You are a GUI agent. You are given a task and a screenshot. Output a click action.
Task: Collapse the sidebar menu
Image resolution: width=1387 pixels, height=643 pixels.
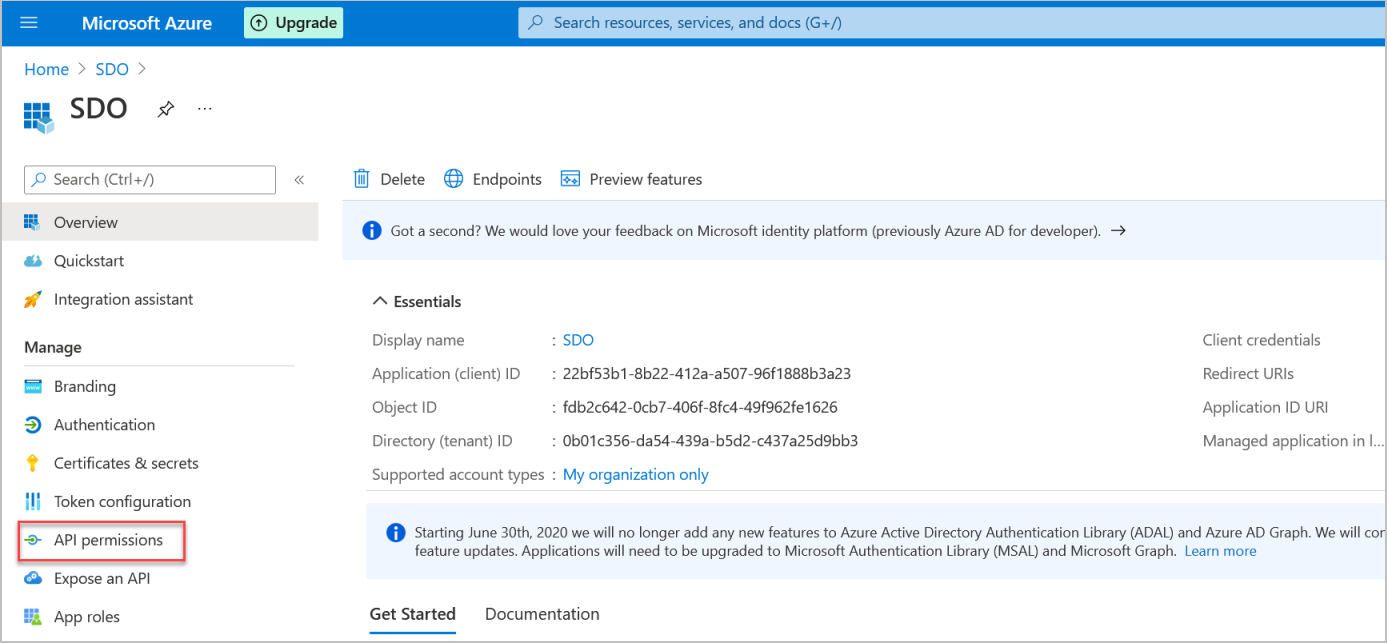tap(299, 180)
